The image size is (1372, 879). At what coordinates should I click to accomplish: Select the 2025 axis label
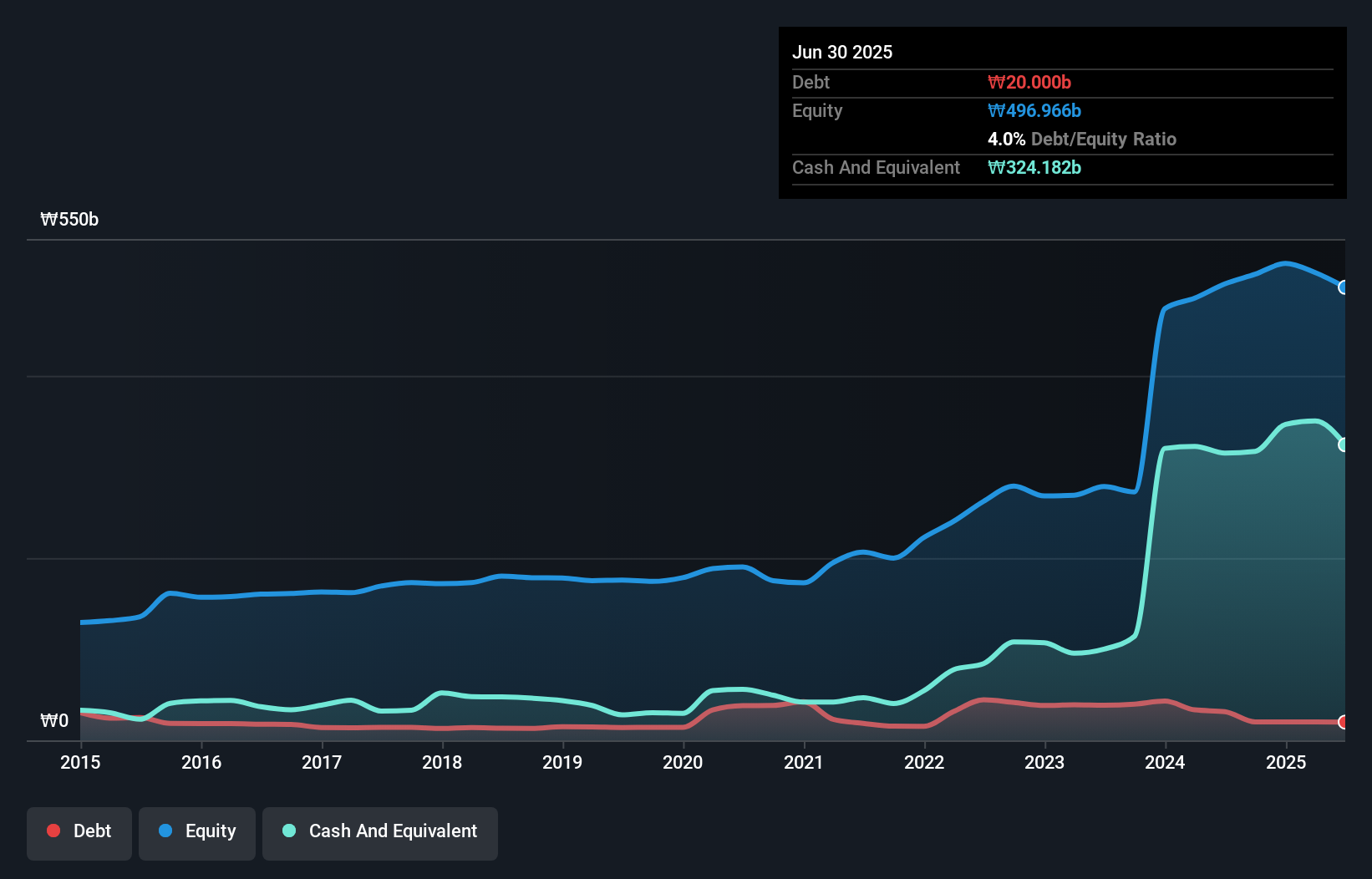[1286, 762]
